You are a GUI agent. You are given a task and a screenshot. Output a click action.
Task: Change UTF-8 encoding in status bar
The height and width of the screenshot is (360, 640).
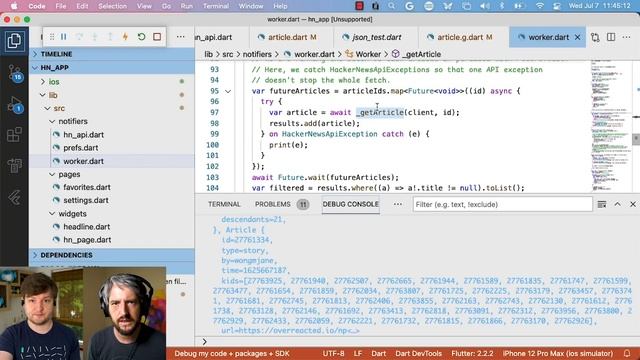tap(333, 353)
